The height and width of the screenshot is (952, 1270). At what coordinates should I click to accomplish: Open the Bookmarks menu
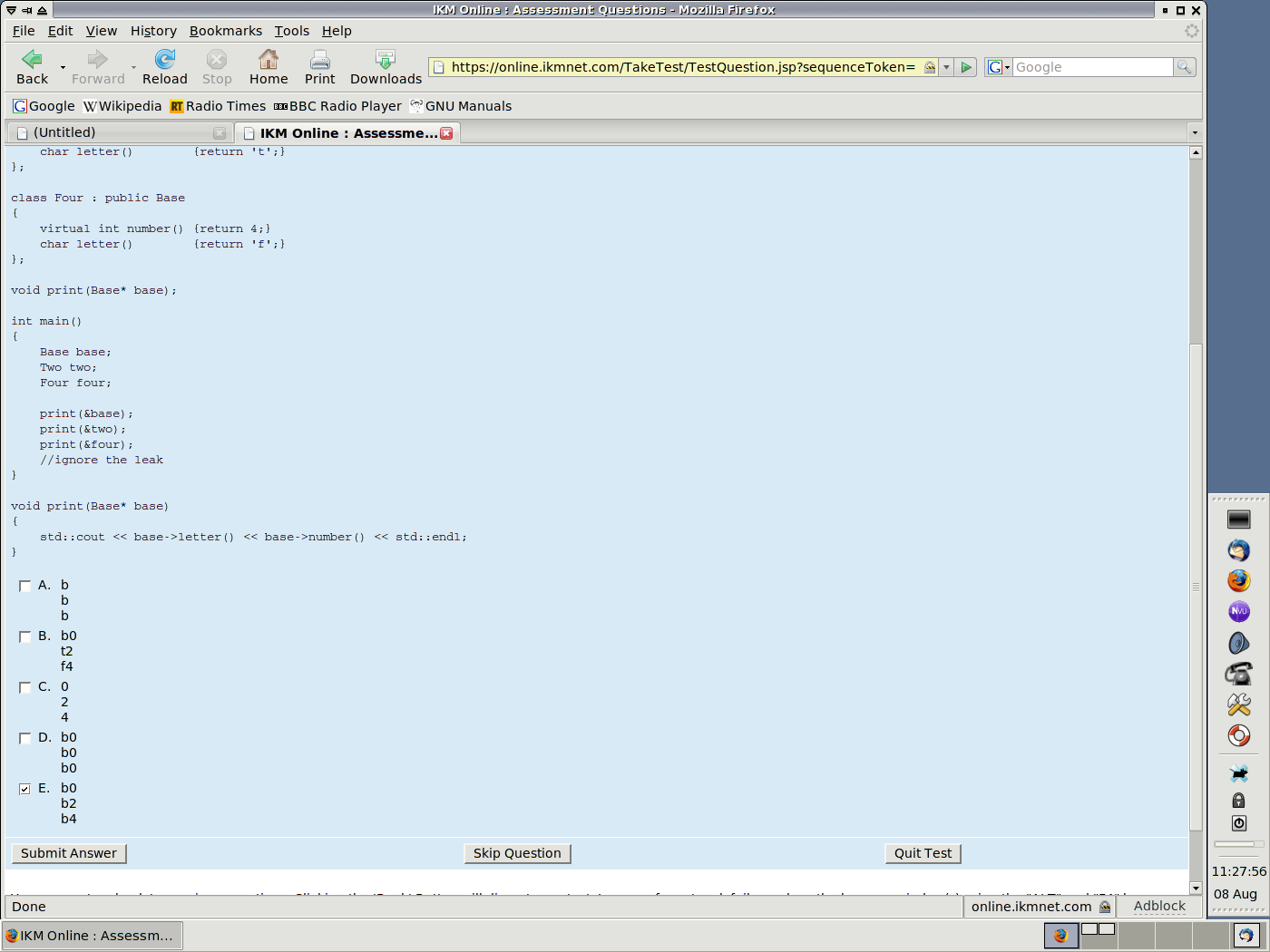pyautogui.click(x=226, y=31)
